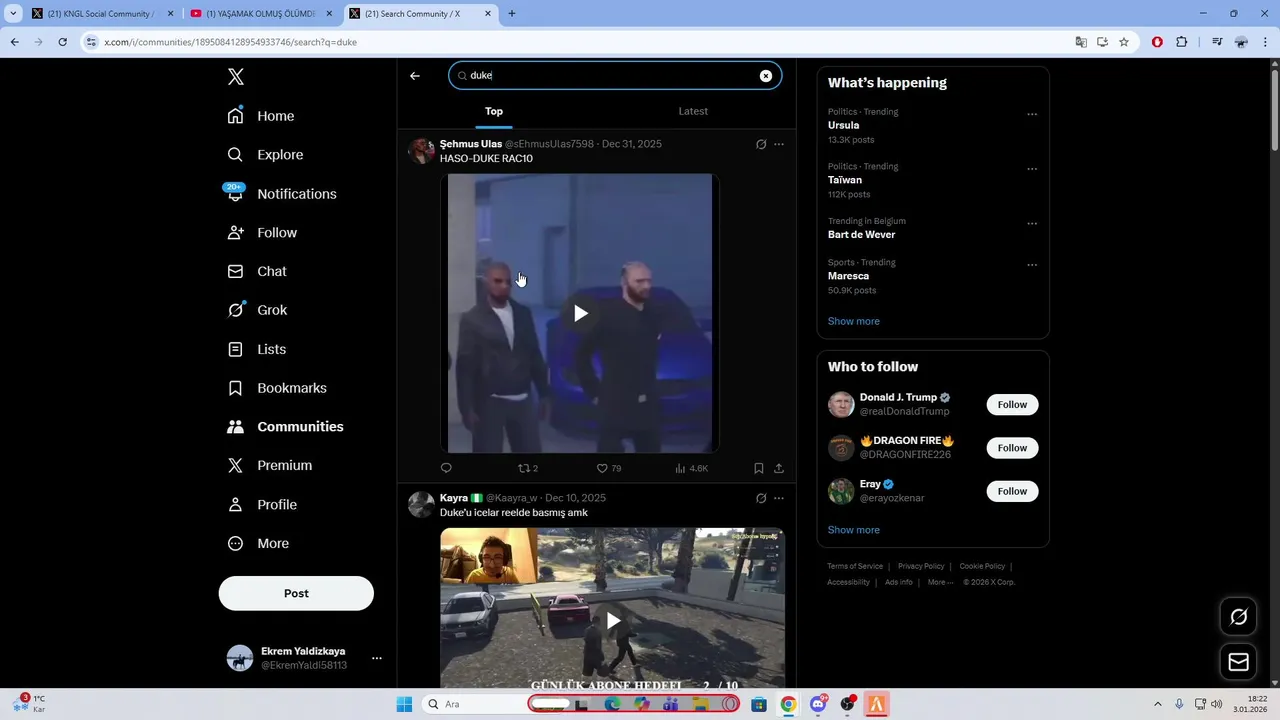1280x720 pixels.
Task: Share the Şehmus Ulas post
Action: click(x=779, y=468)
